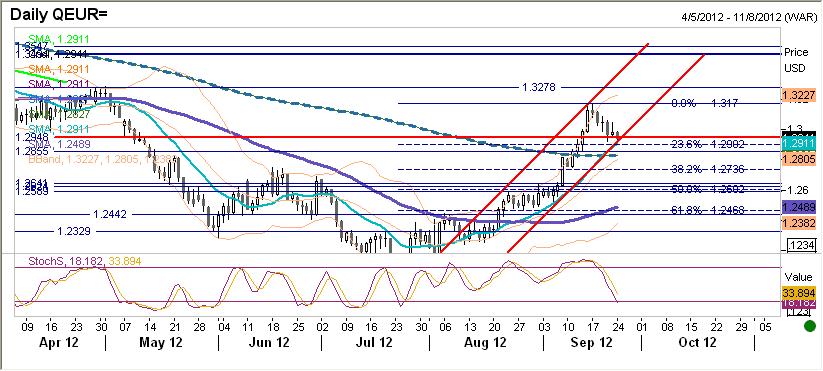Click the May 12 month label
The width and height of the screenshot is (823, 371).
(162, 343)
